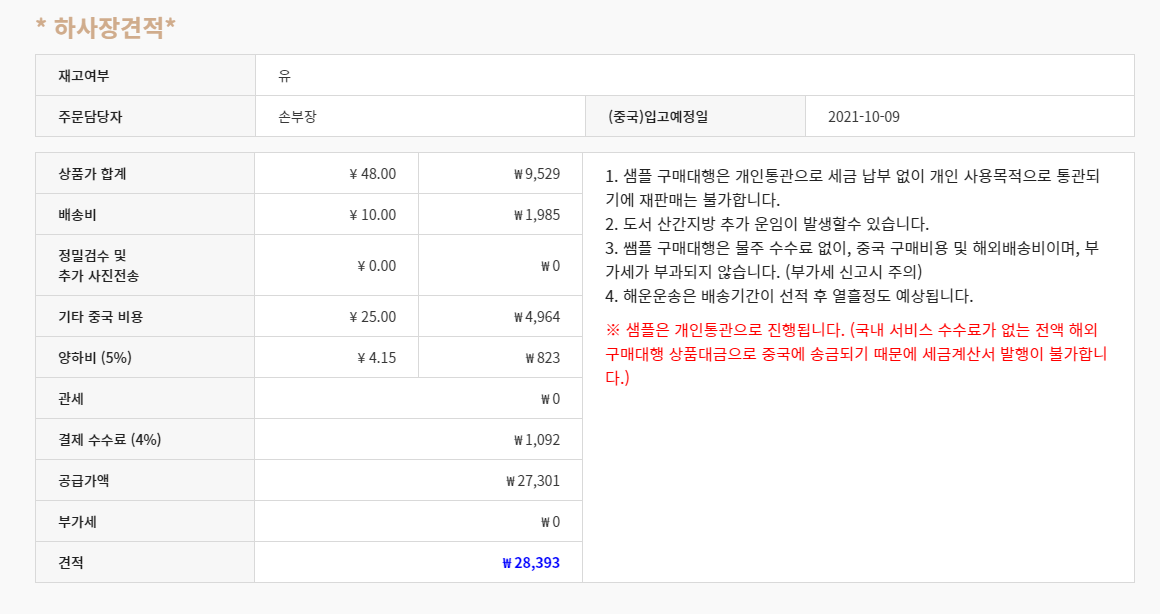Click the red sample customs clearance notice
The image size is (1160, 614).
click(x=856, y=354)
